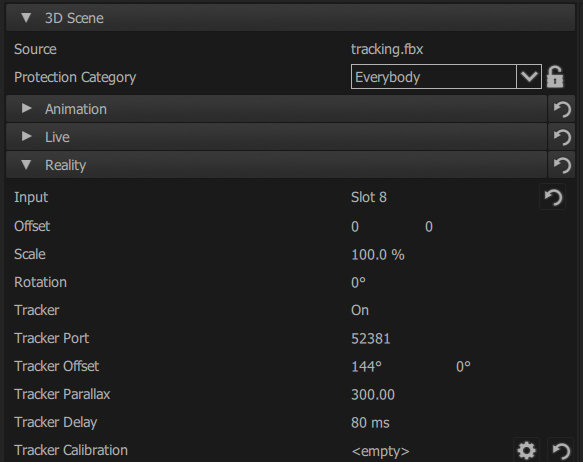Click the Tracker Delay 80 ms value
The image size is (583, 462).
tap(370, 423)
